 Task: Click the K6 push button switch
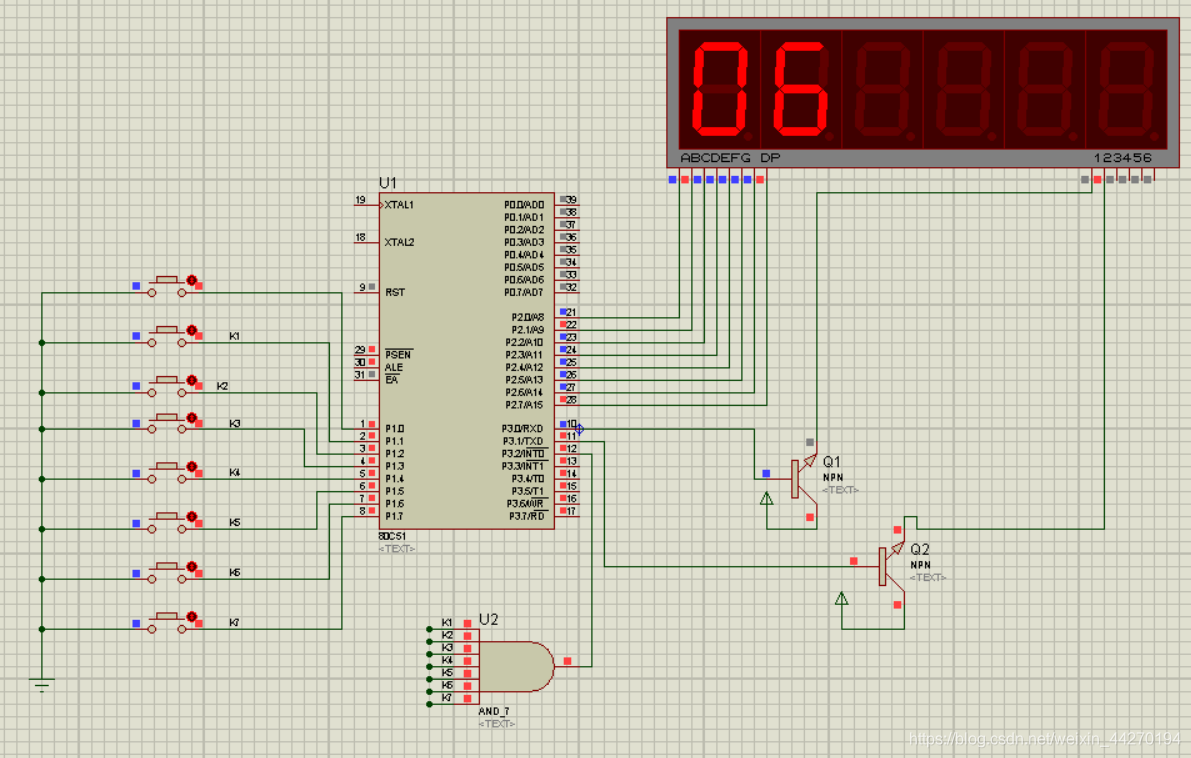(x=167, y=572)
